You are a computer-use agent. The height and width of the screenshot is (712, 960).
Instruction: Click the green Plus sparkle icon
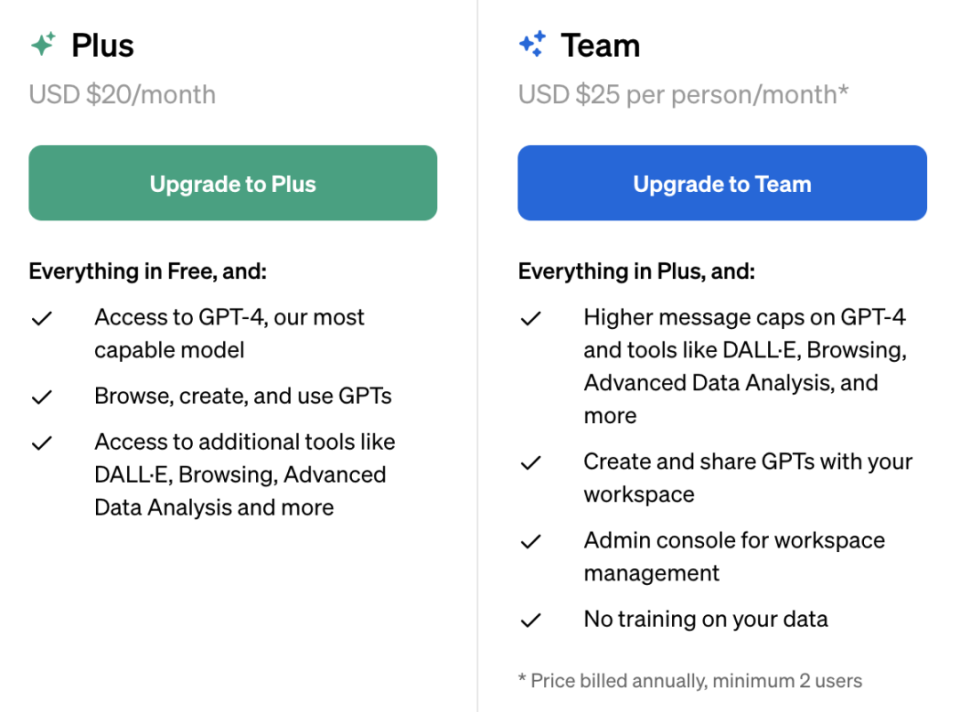43,45
